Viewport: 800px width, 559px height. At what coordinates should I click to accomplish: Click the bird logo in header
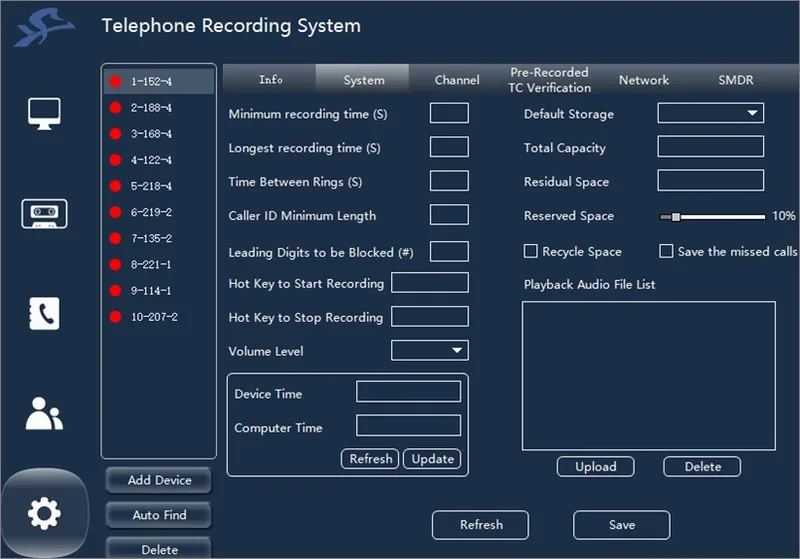45,28
